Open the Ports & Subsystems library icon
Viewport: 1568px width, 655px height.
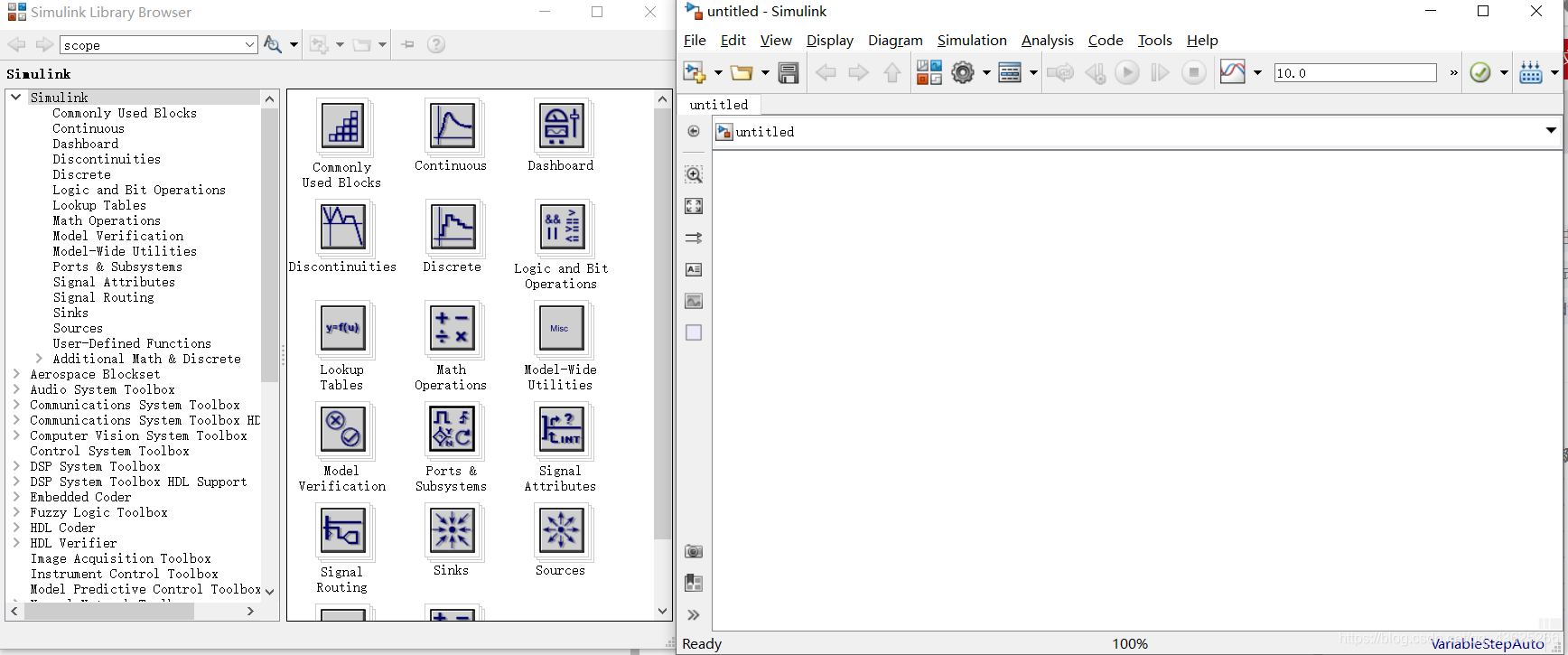[x=453, y=430]
